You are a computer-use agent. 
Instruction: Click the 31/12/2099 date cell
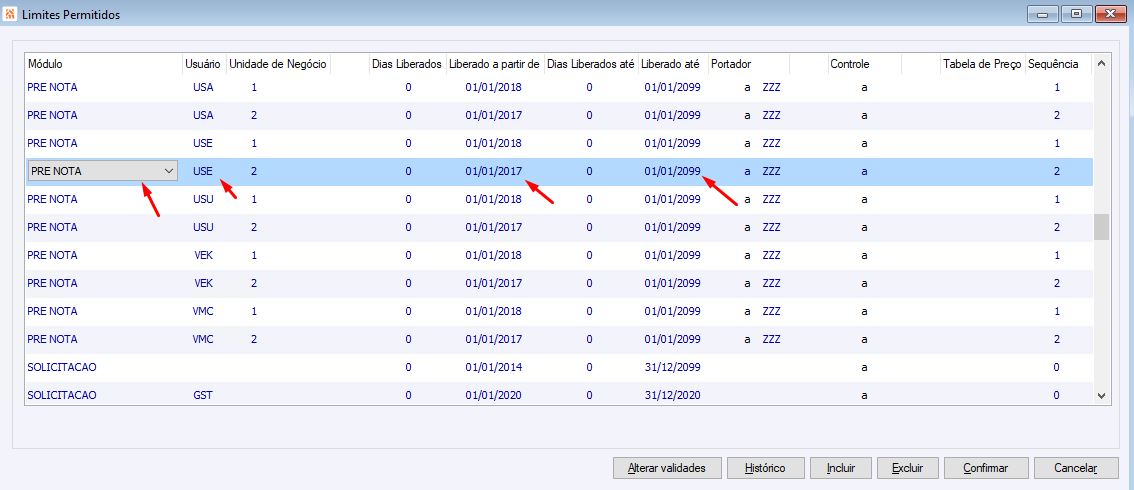click(673, 367)
